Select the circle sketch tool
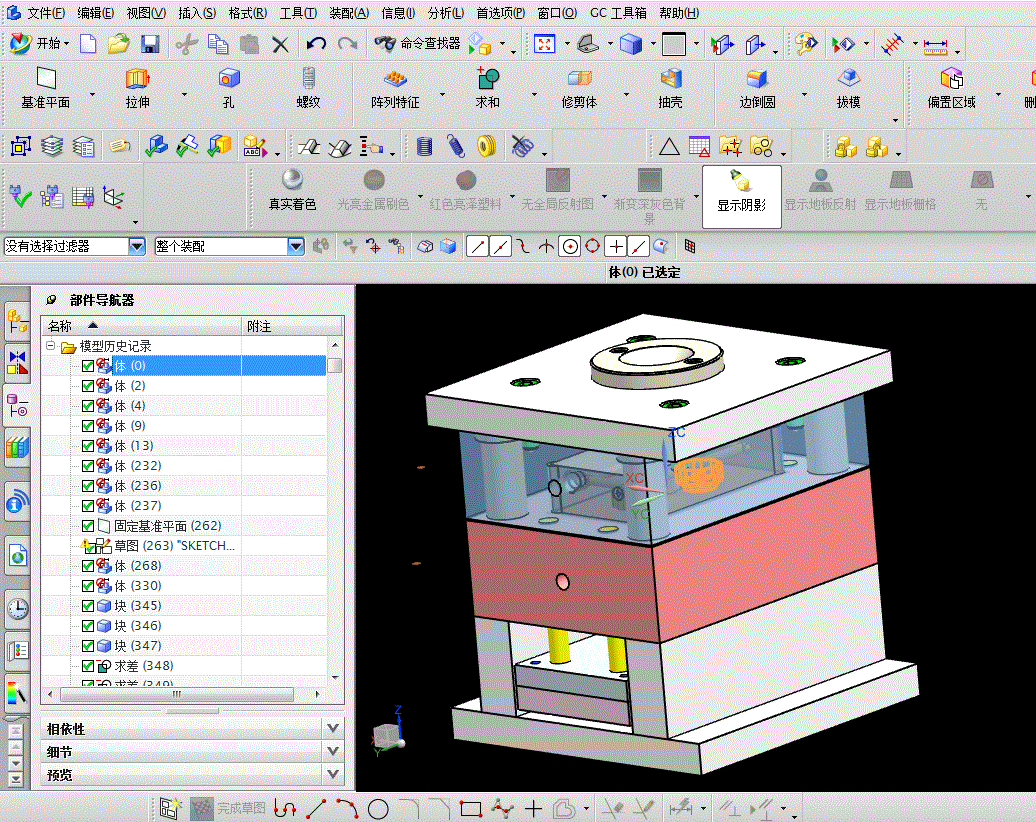The width and height of the screenshot is (1036, 822). click(x=378, y=808)
